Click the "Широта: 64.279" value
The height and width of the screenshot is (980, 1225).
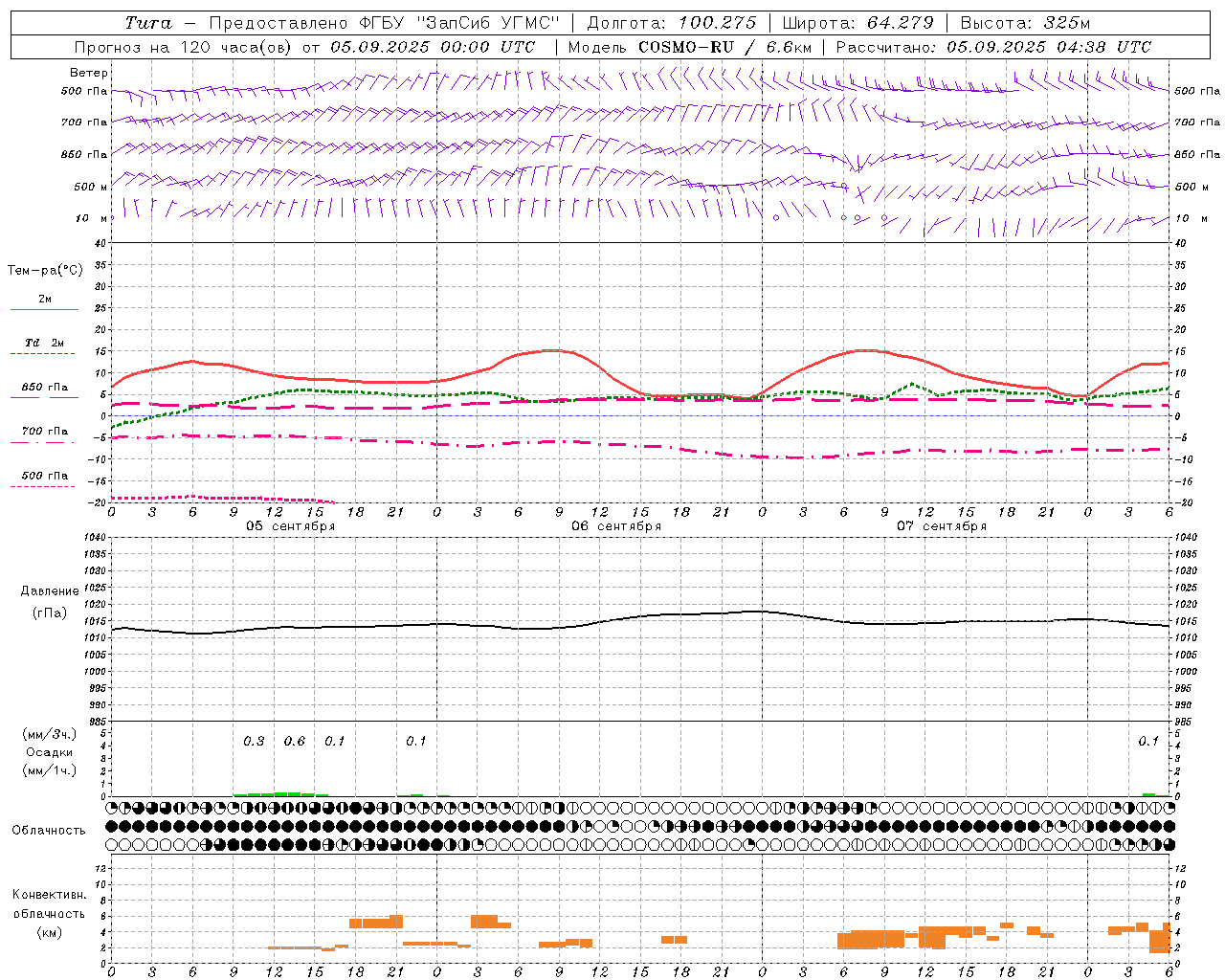coord(857,23)
